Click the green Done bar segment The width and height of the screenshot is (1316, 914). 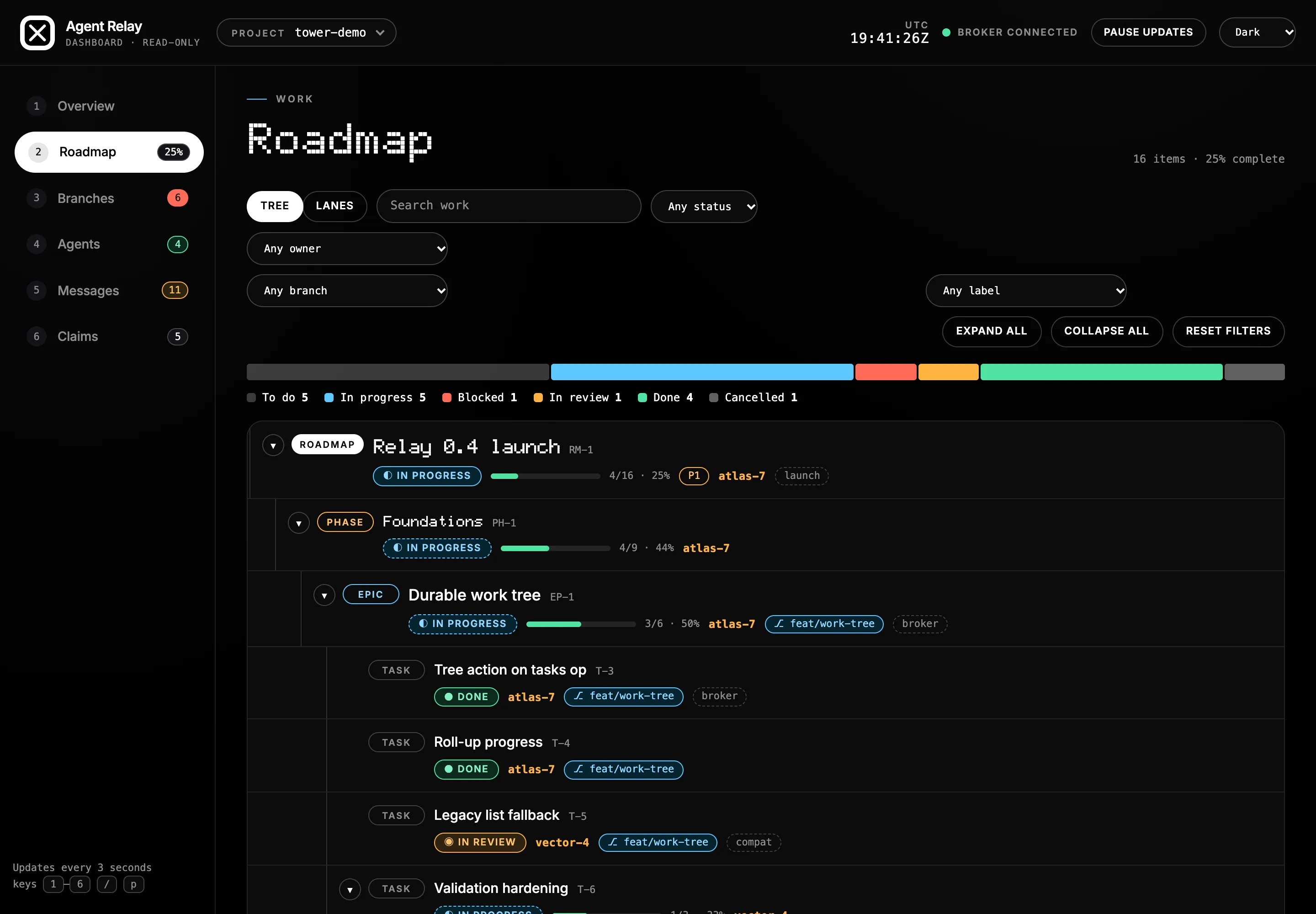1101,372
